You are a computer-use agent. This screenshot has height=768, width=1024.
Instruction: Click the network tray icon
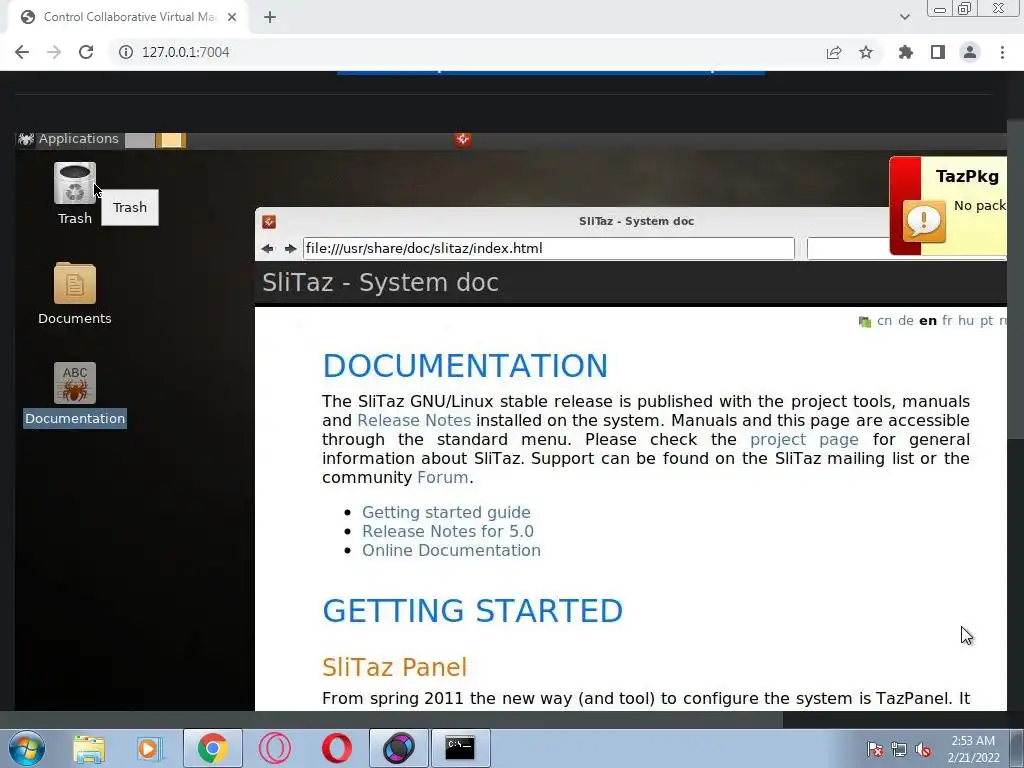[x=899, y=749]
